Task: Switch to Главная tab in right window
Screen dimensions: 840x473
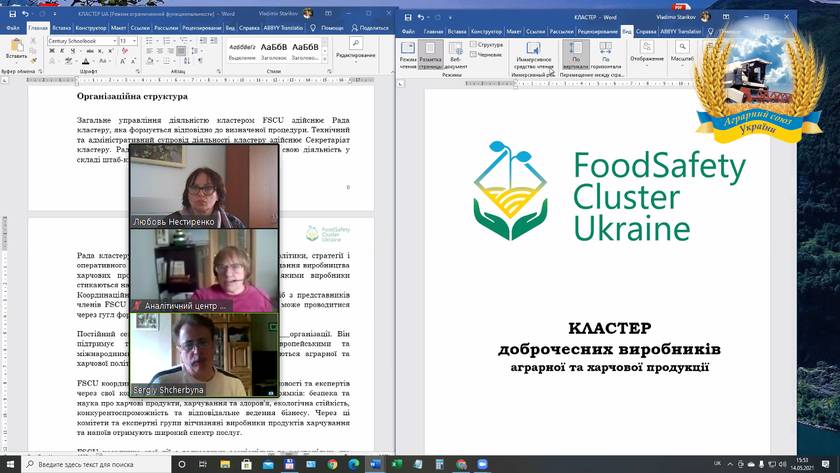Action: click(x=433, y=32)
